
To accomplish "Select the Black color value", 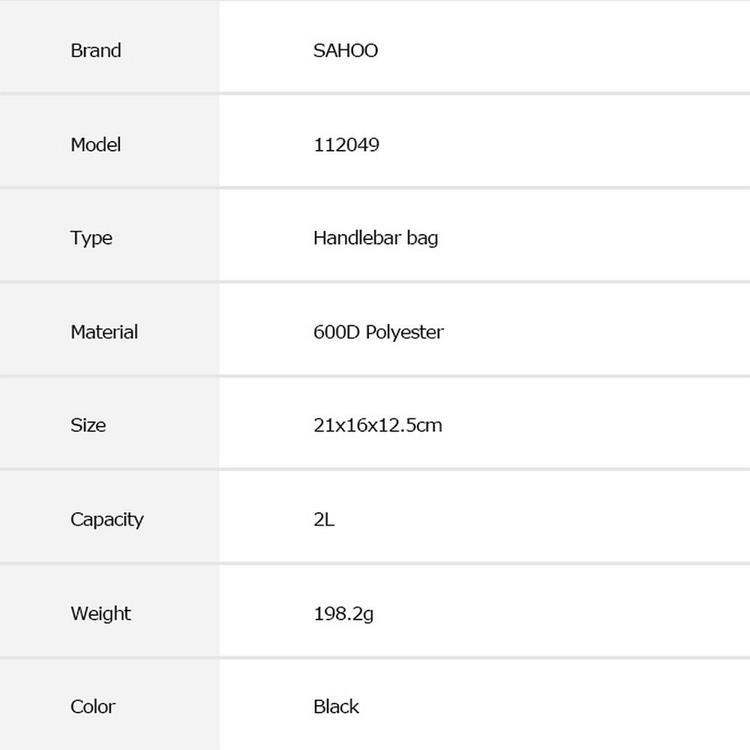I will point(336,706).
